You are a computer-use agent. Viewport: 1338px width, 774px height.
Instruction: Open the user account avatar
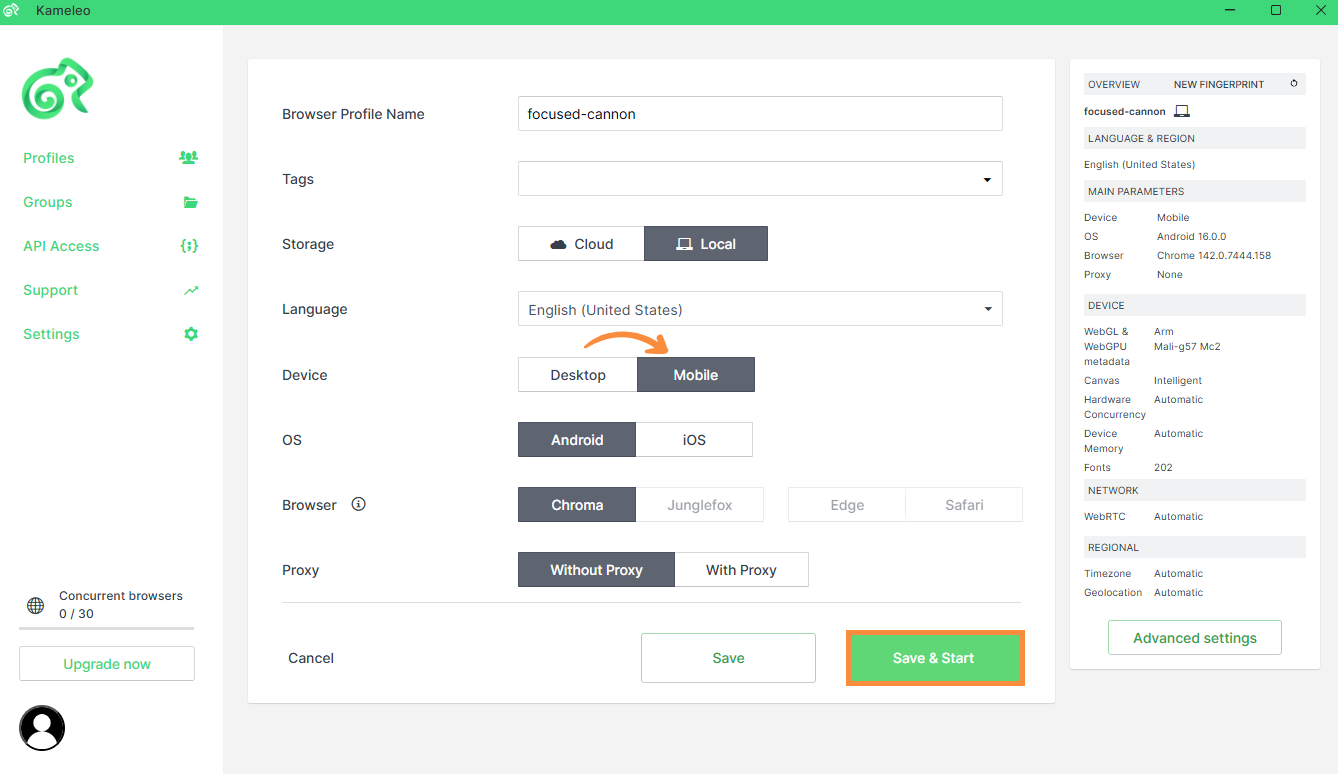pyautogui.click(x=42, y=728)
